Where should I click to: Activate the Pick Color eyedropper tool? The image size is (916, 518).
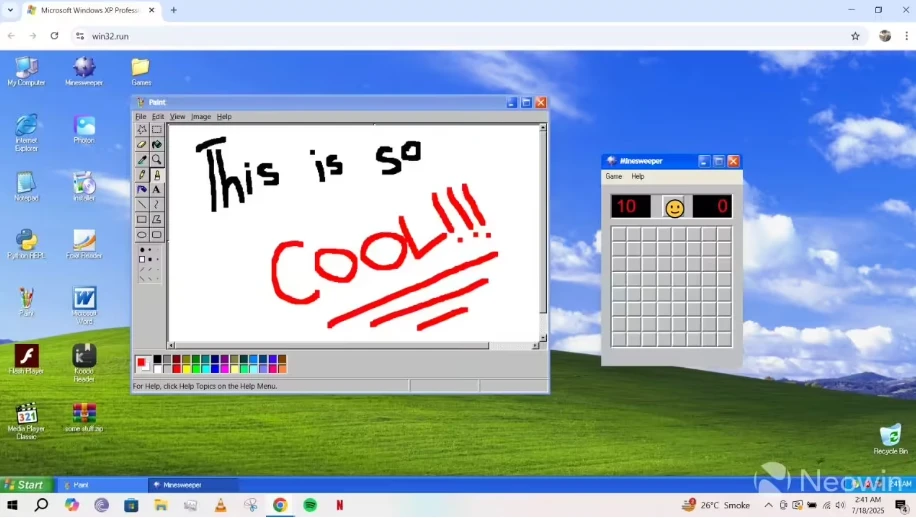tap(142, 159)
